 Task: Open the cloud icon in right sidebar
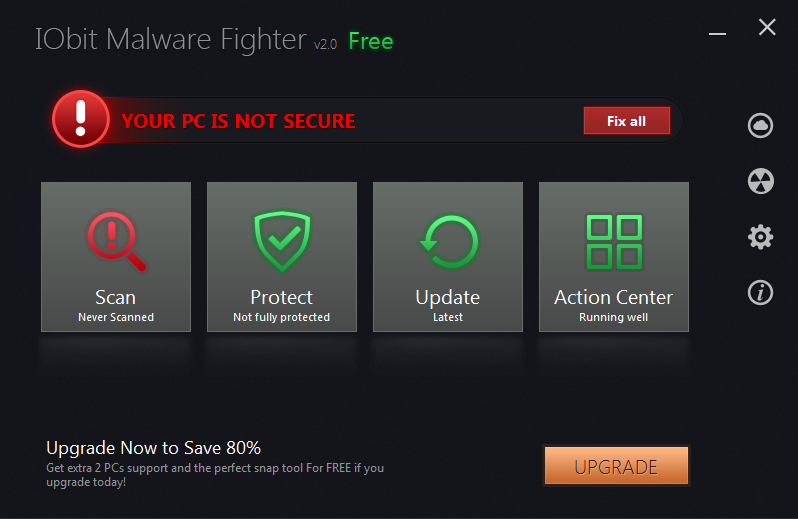pyautogui.click(x=760, y=126)
